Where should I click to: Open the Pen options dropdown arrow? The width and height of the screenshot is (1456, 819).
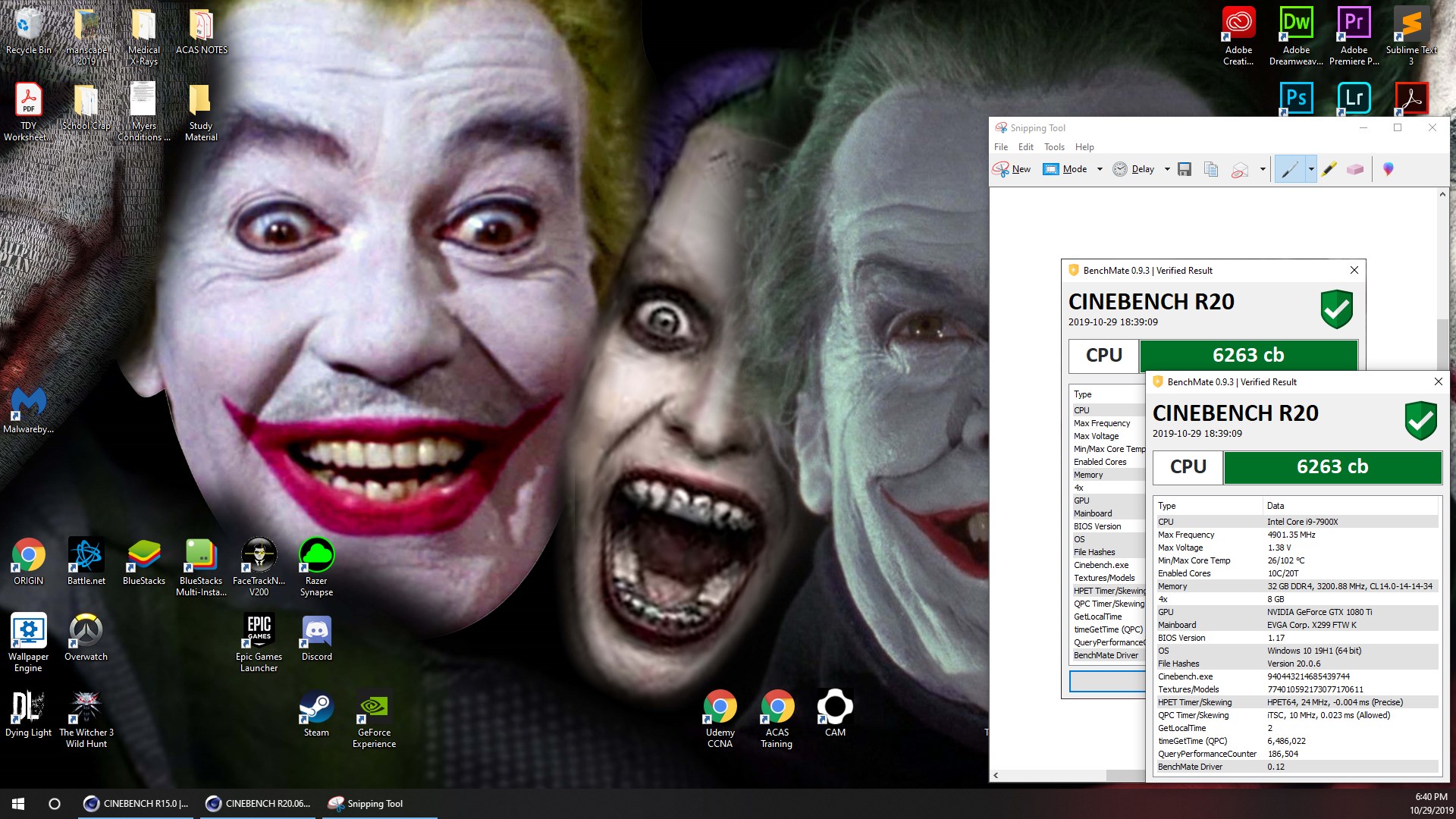tap(1311, 169)
